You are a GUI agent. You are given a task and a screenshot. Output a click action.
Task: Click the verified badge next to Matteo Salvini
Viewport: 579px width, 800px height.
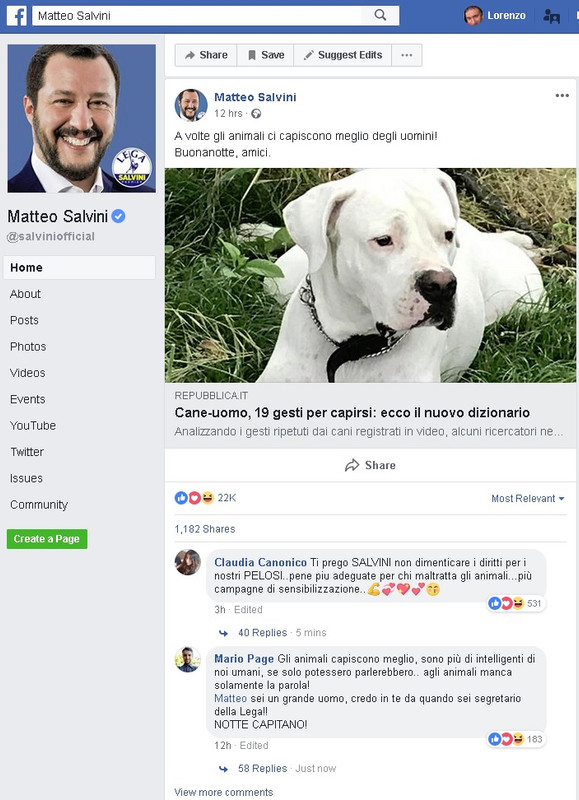tap(118, 216)
